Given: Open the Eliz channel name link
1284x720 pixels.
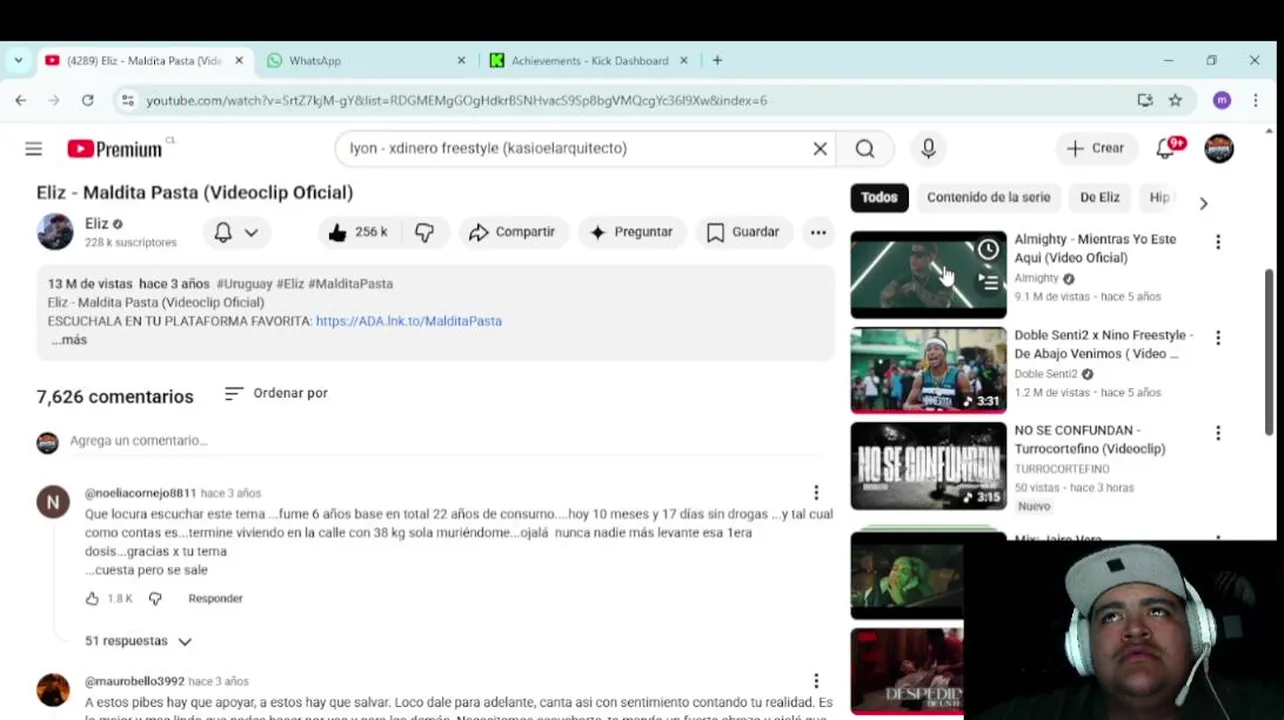Looking at the screenshot, I should tap(97, 224).
